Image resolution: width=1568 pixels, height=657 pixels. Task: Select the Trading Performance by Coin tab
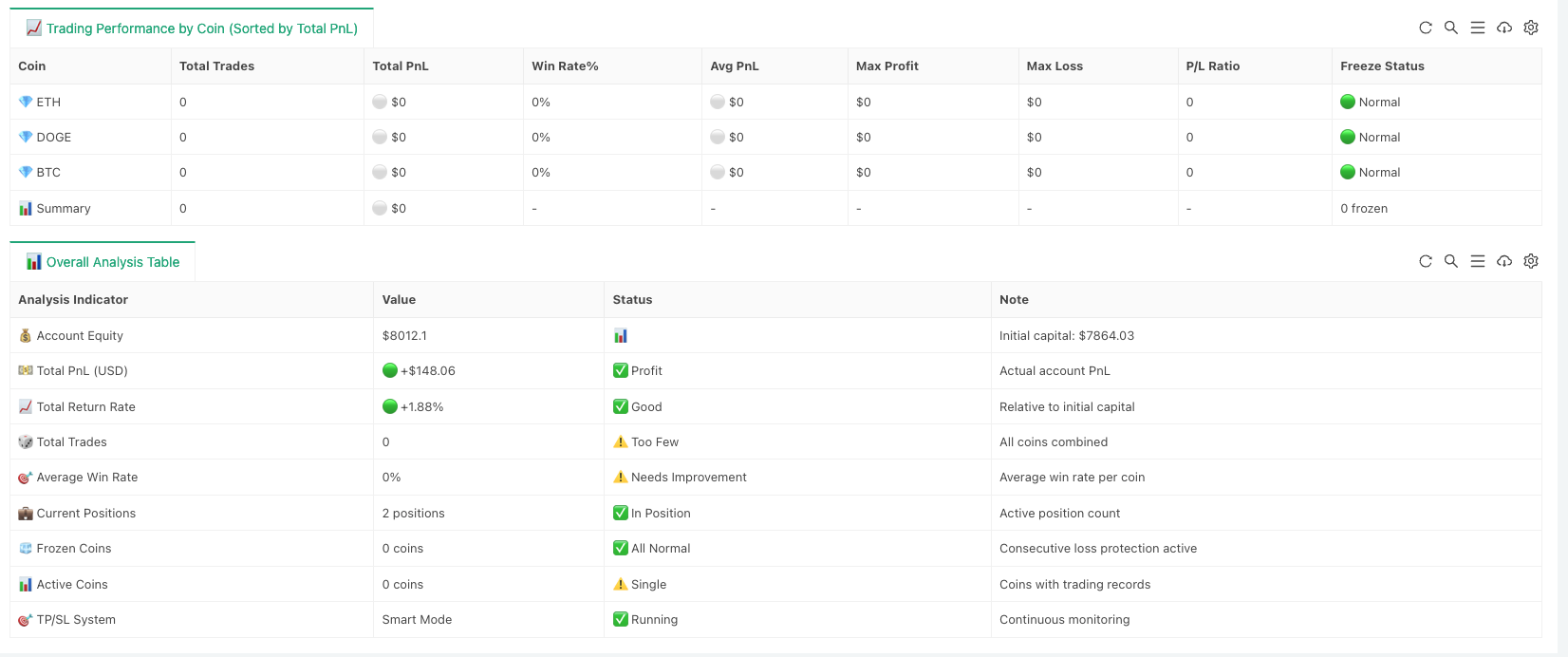(192, 28)
